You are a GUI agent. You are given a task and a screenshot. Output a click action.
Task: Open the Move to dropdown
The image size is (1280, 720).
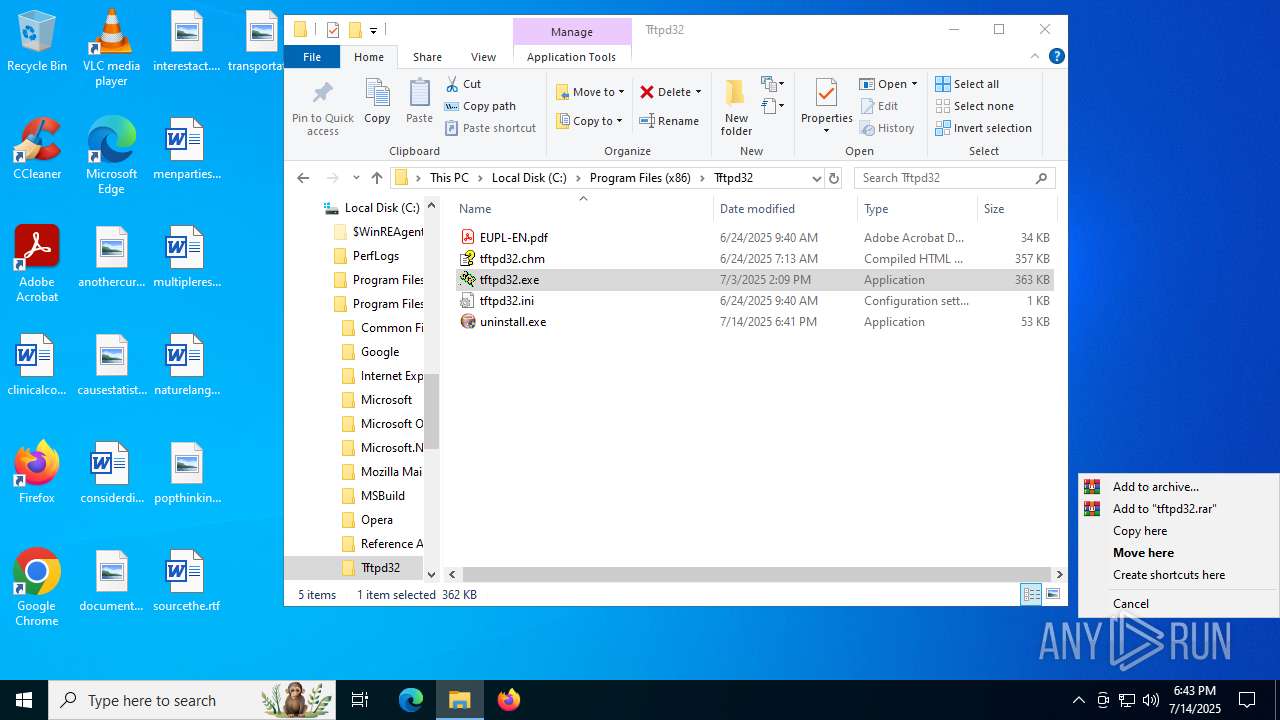tap(590, 92)
